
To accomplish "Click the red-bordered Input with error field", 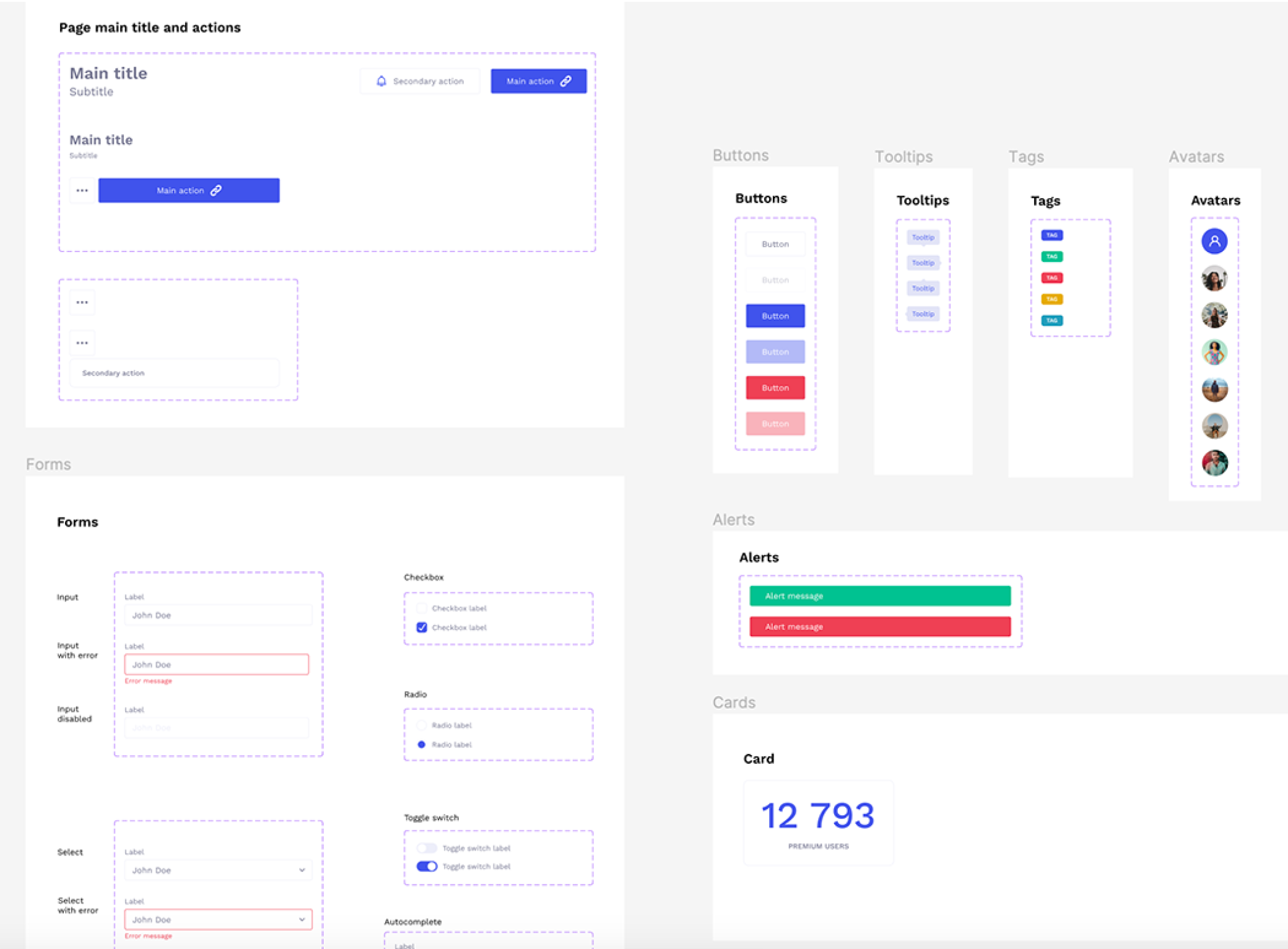I will (x=217, y=665).
